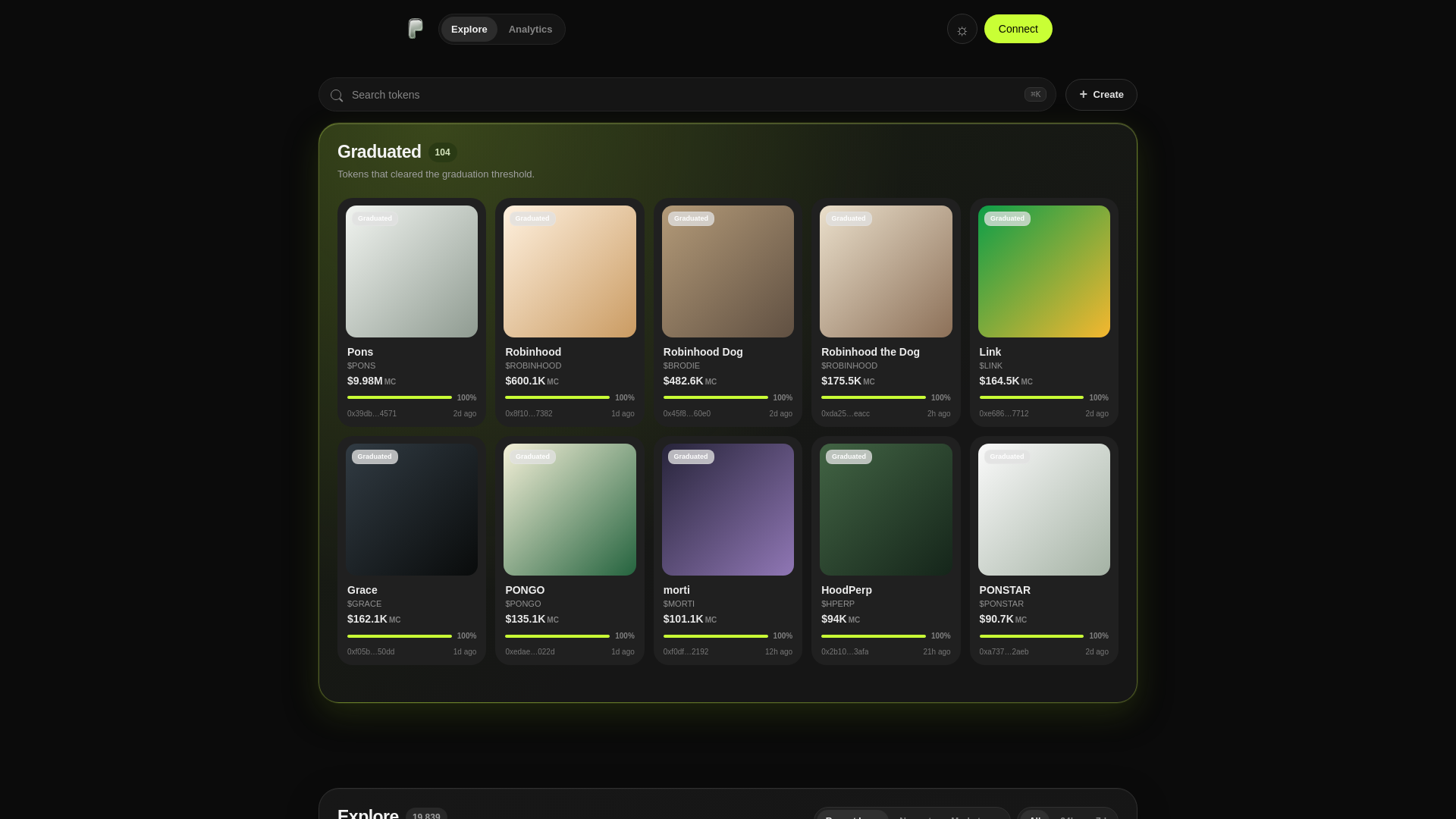This screenshot has height=819, width=1456.
Task: Click the Connect wallet button
Action: tap(1018, 29)
